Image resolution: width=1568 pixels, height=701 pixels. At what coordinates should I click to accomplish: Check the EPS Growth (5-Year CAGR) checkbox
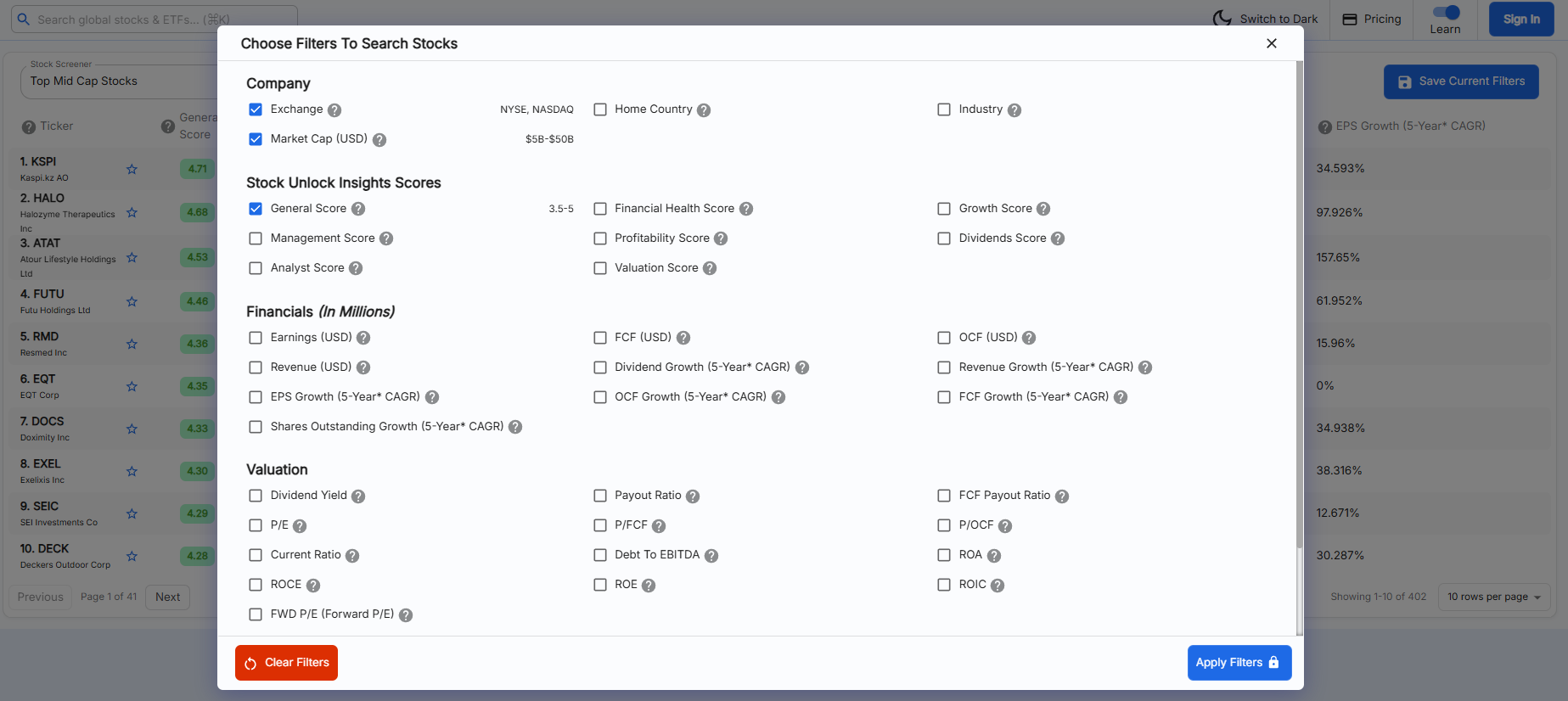256,397
